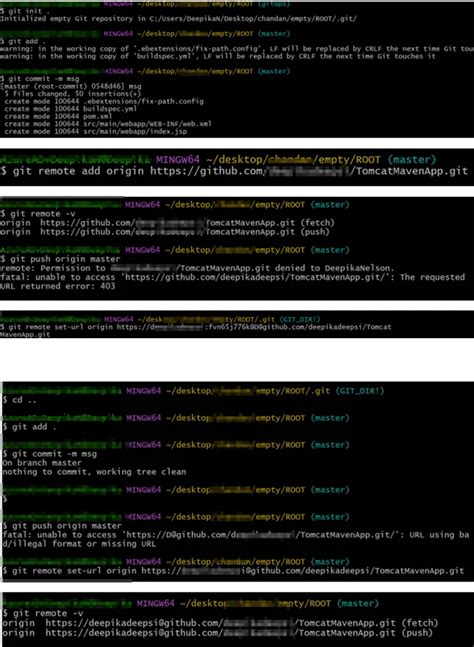474x647 pixels.
Task: Click origin 'deepikadeepsi@github.com' line marked (fetch)
Action: (220, 623)
